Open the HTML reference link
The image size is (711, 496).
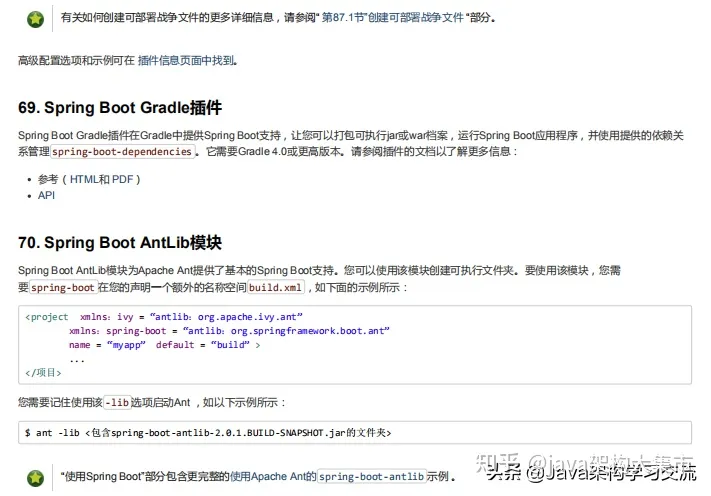coord(84,180)
